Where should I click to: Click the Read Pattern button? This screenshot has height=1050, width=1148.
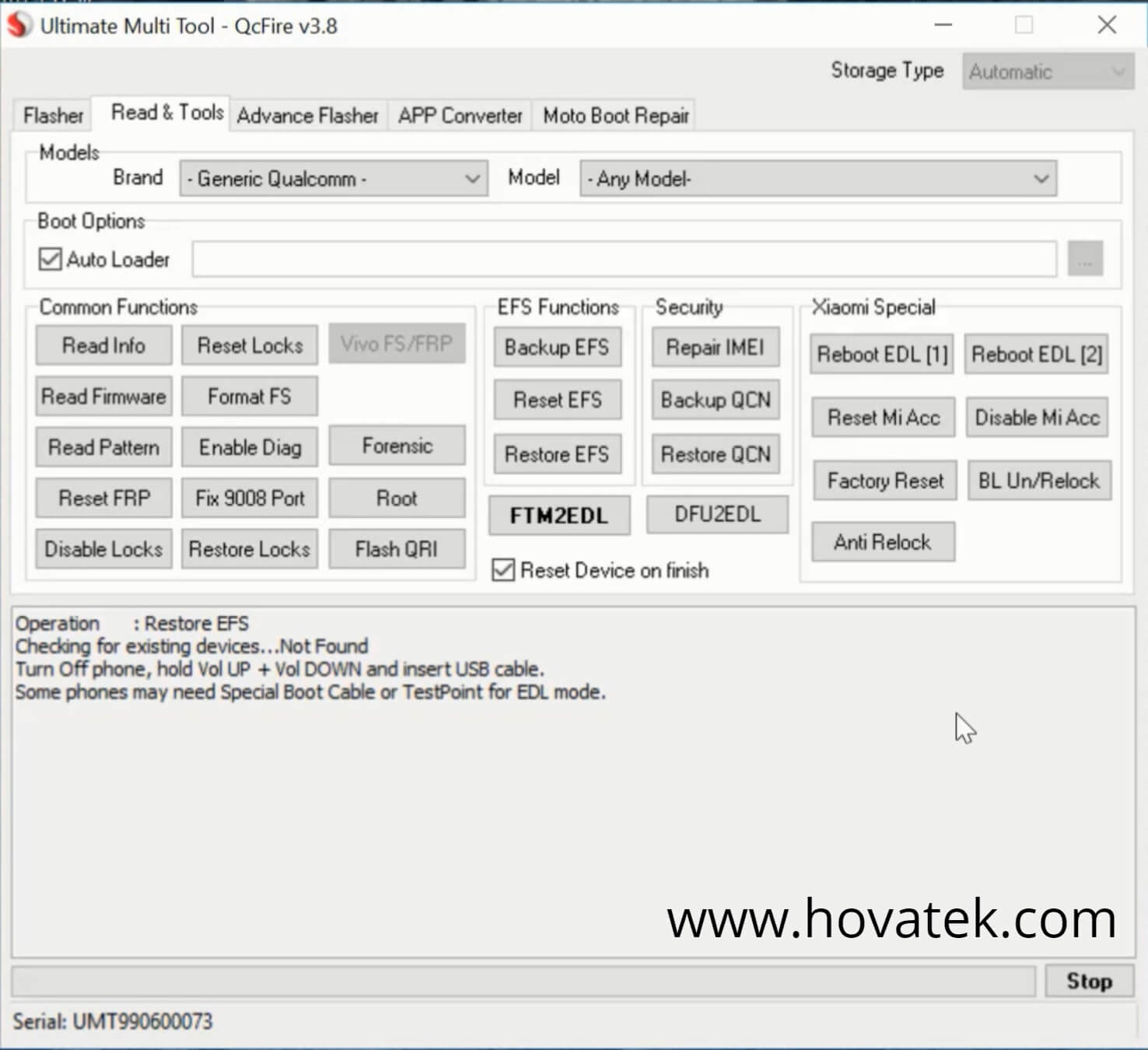pyautogui.click(x=103, y=447)
